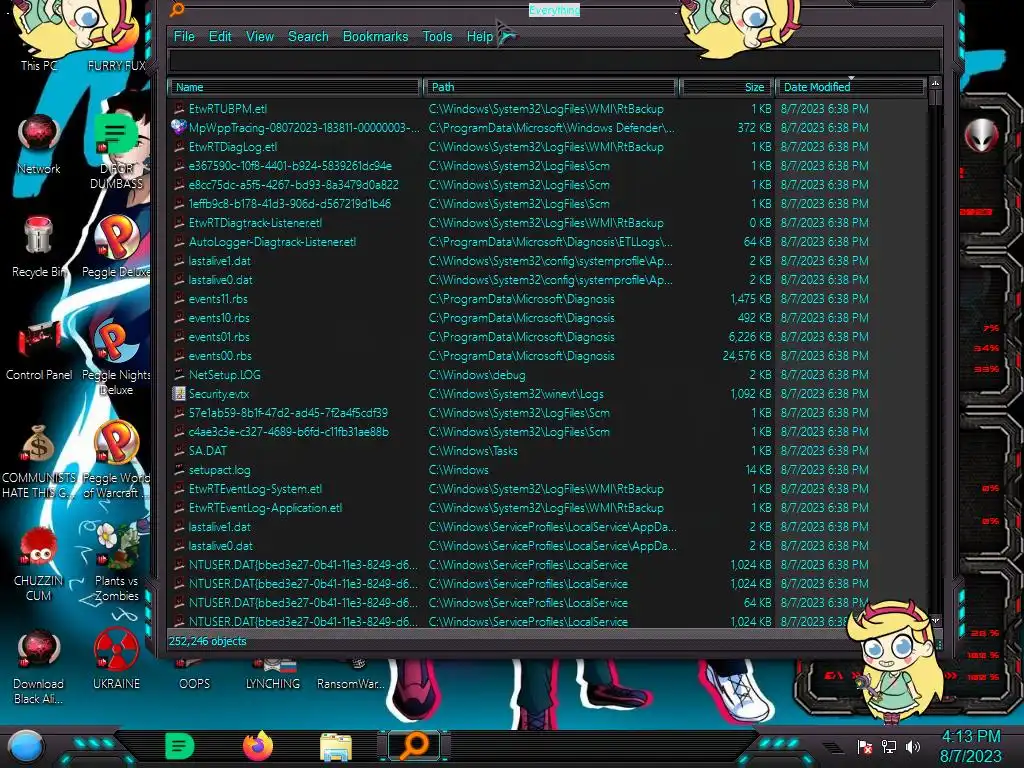Open network tray icon

click(888, 746)
